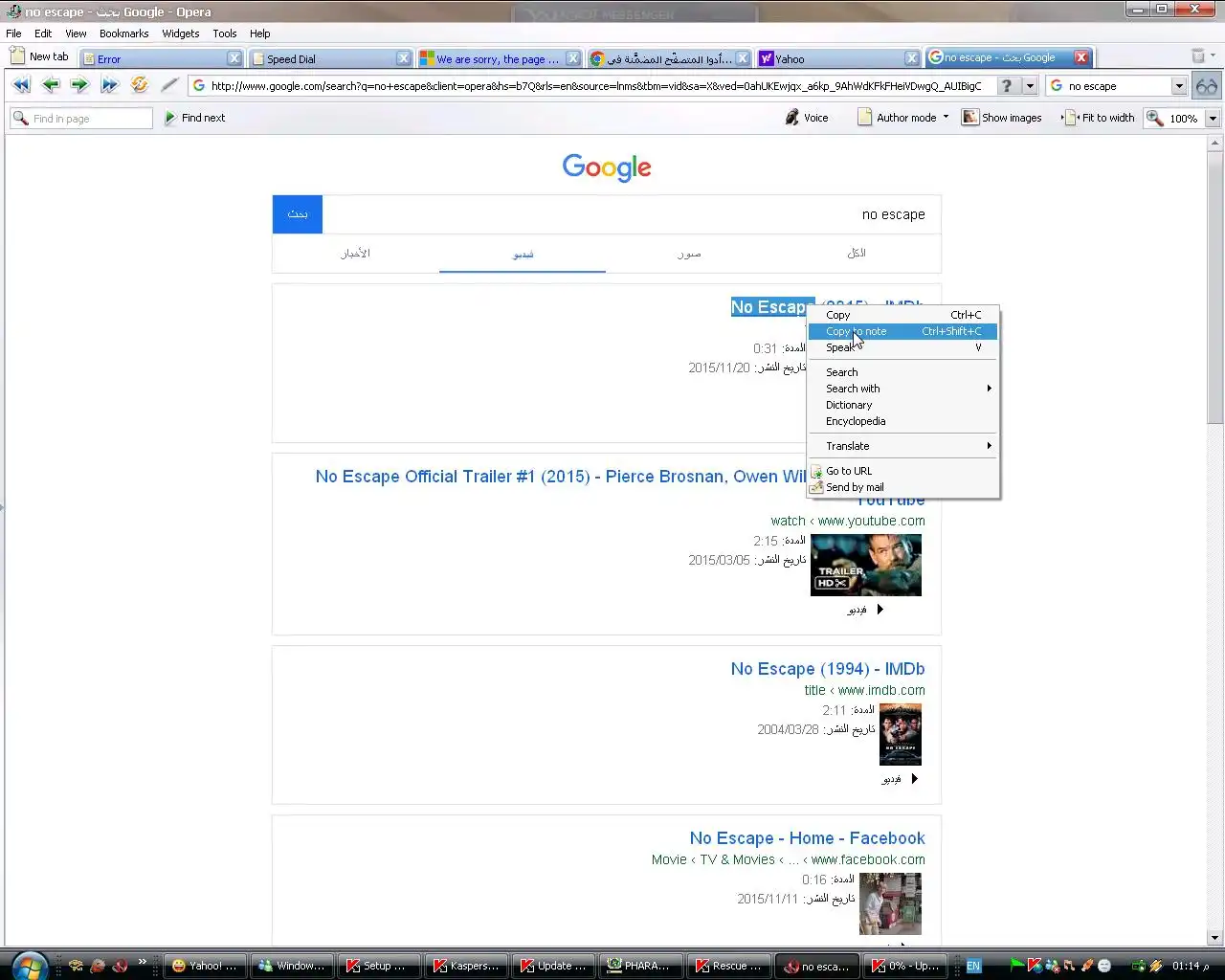Reload the page with the orange Reload icon

click(x=140, y=85)
